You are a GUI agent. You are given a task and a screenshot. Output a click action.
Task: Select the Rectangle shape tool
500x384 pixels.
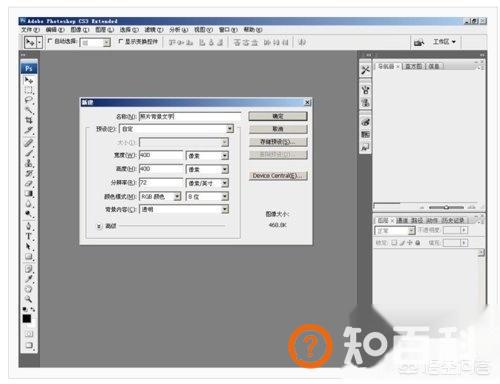point(29,256)
